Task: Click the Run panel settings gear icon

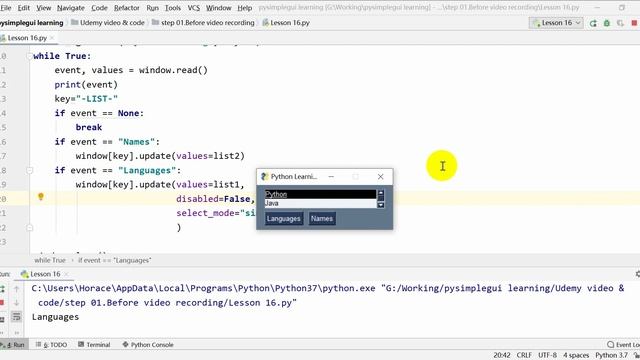Action: pos(638,274)
